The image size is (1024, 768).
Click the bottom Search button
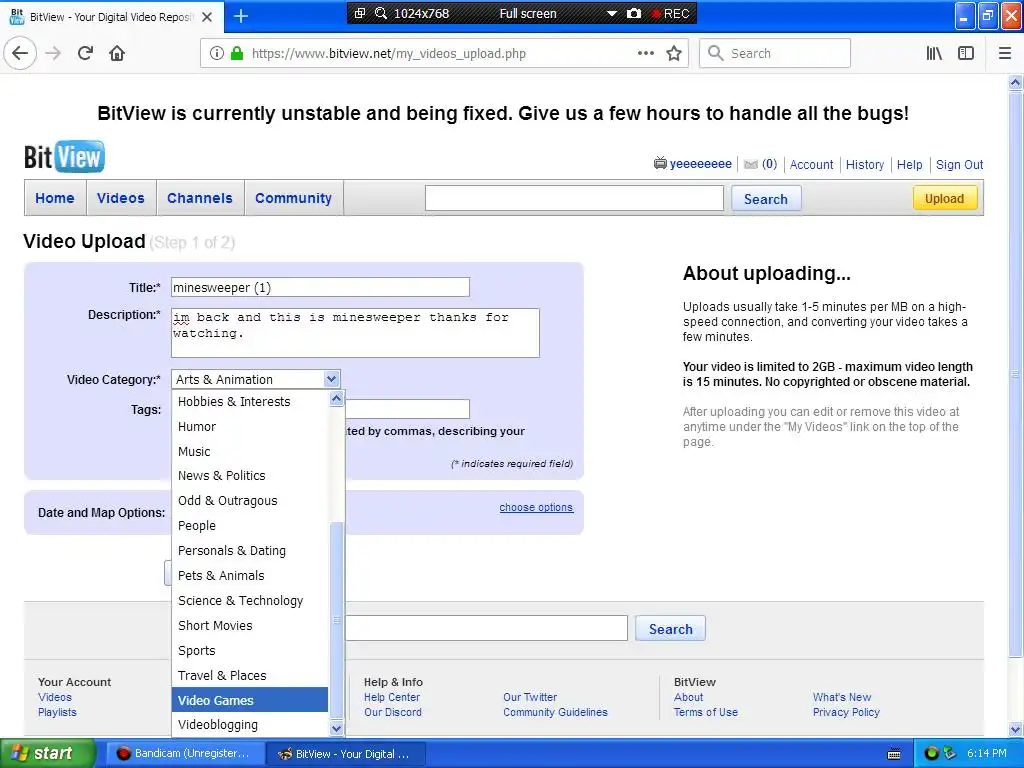[x=670, y=629]
